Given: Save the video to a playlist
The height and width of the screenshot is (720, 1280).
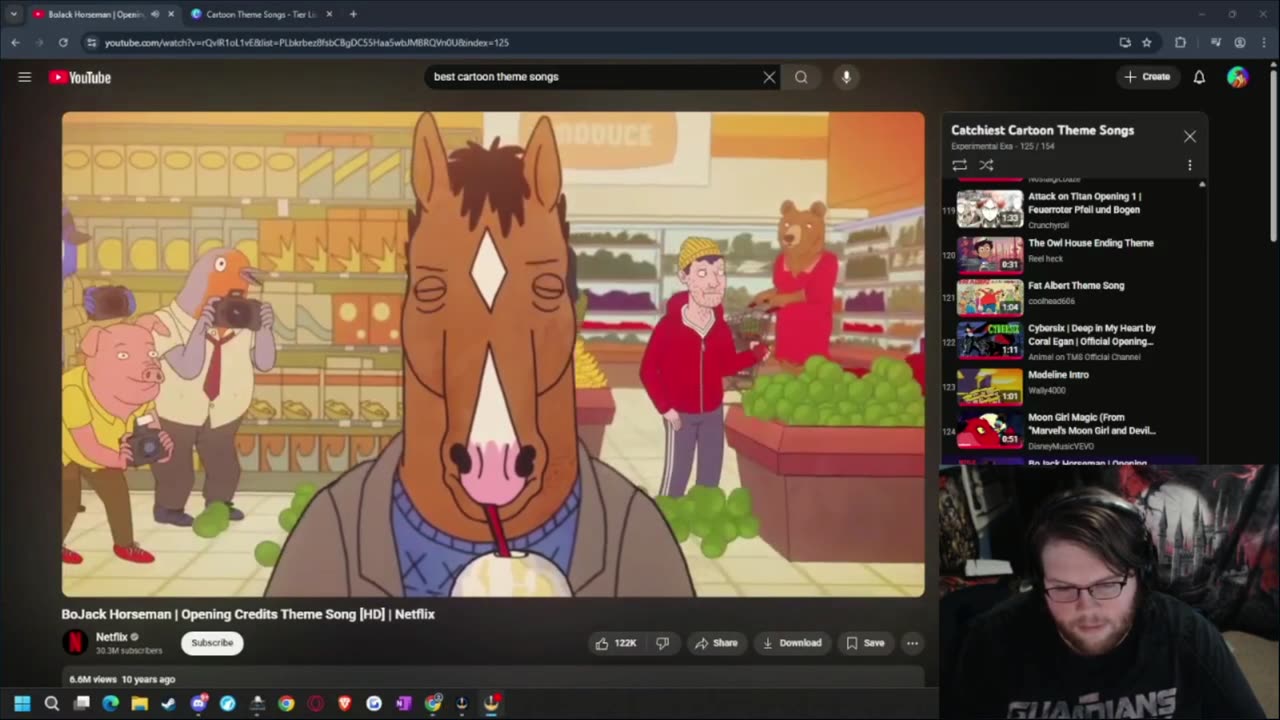Looking at the screenshot, I should [866, 643].
